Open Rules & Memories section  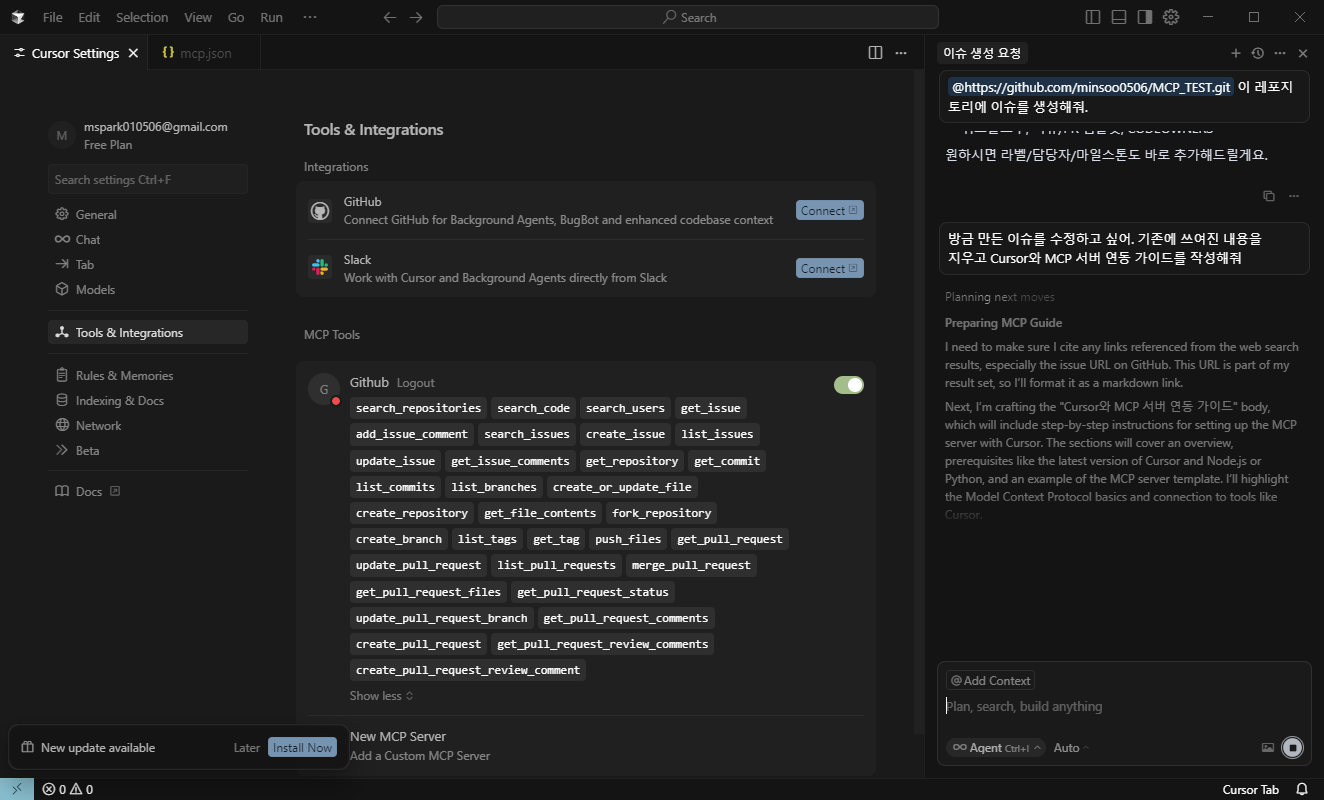tap(148, 375)
